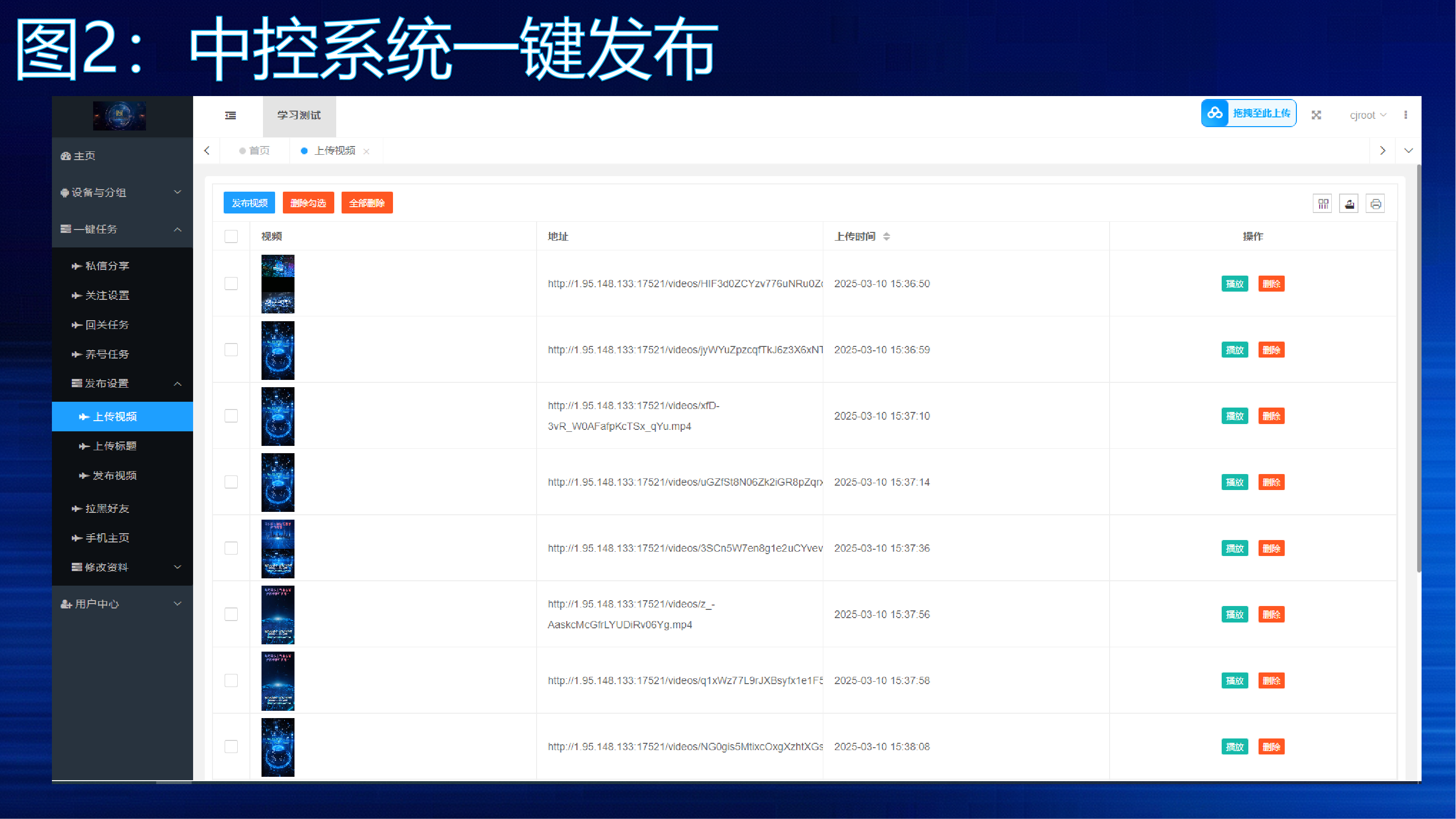The image size is (1456, 819).
Task: Expand 设备与分组 sidebar menu
Action: pyautogui.click(x=123, y=193)
